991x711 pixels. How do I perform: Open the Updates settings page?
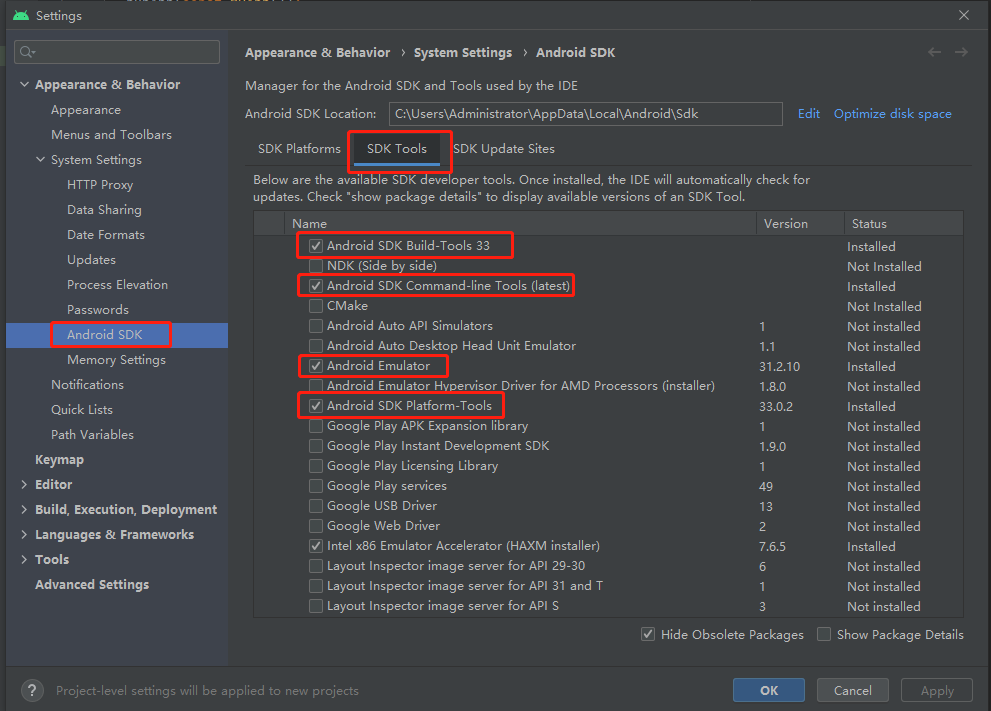click(x=91, y=260)
